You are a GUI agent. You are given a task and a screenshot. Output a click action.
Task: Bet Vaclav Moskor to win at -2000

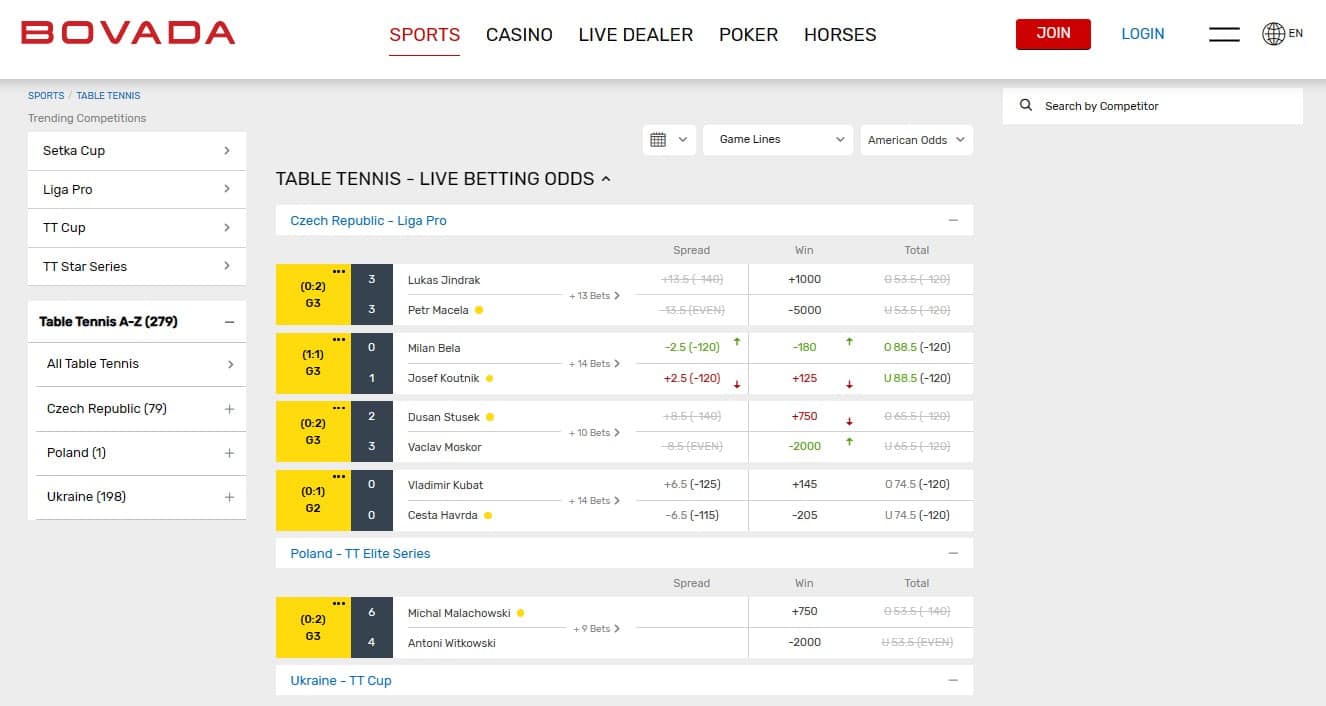coord(804,447)
